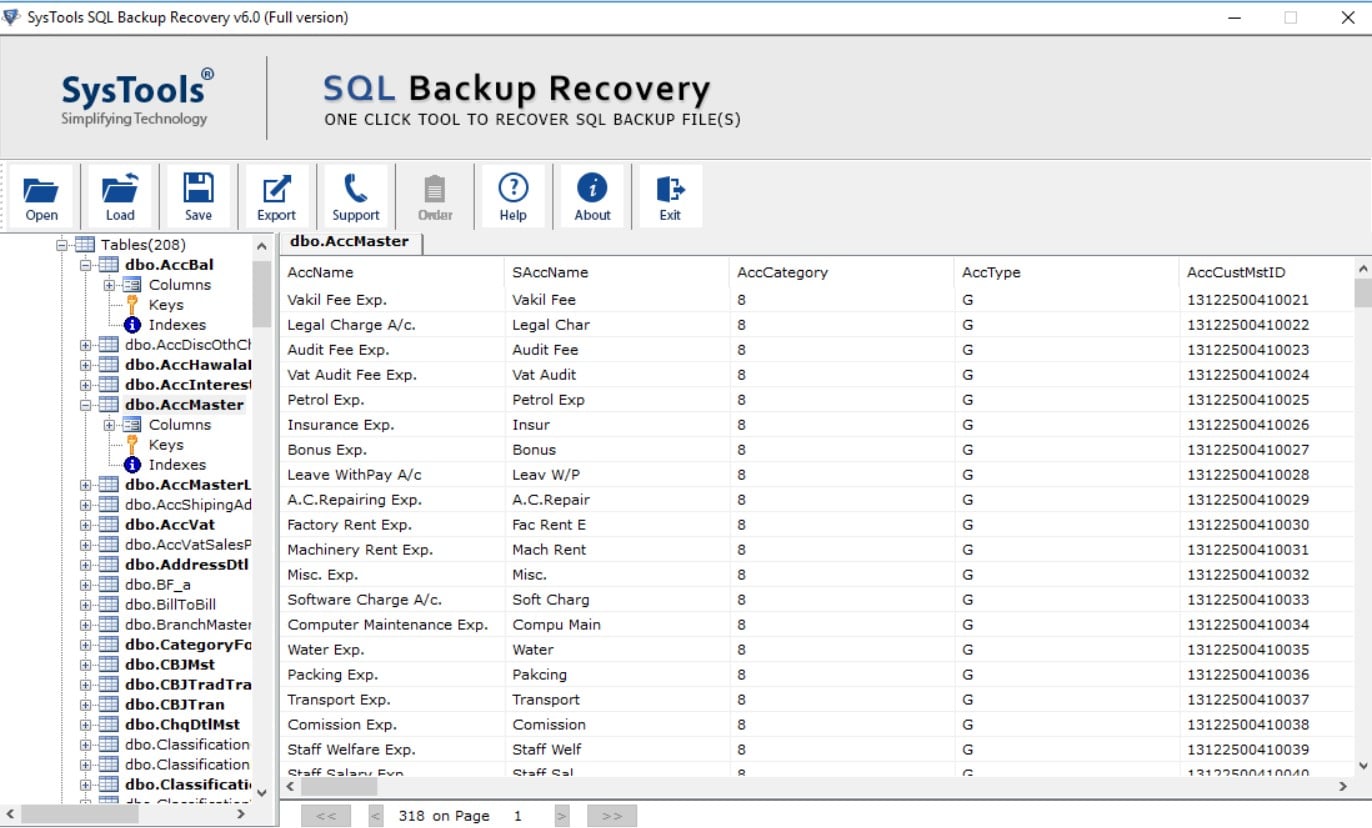Select the dbo.AccMaster tab

click(350, 242)
